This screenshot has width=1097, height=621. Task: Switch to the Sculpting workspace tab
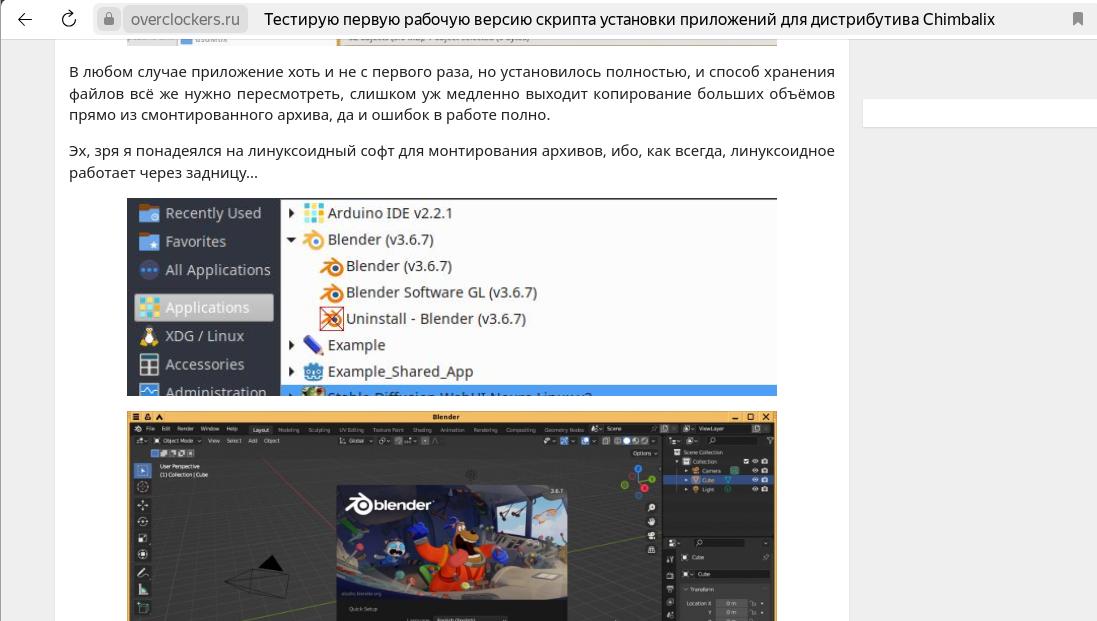319,429
